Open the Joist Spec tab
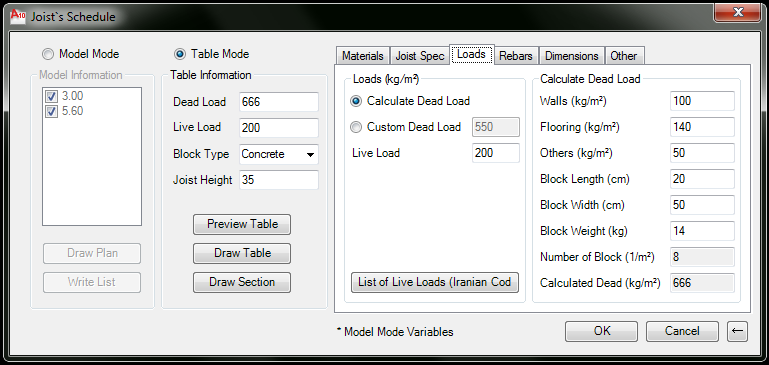769x365 pixels. 420,55
